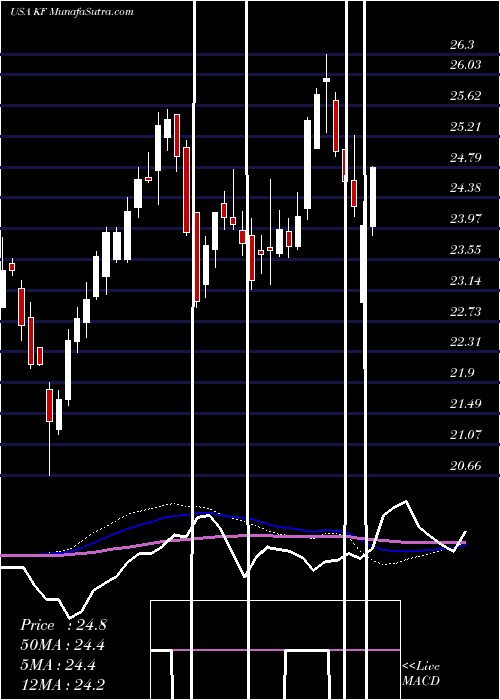Select the 24.79 price axis label
Viewport: 500px width, 700px height.
pyautogui.click(x=466, y=158)
